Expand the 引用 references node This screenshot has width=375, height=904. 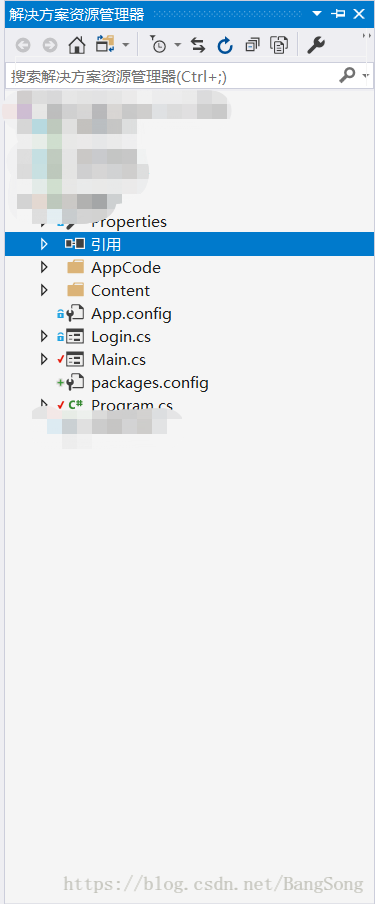44,244
